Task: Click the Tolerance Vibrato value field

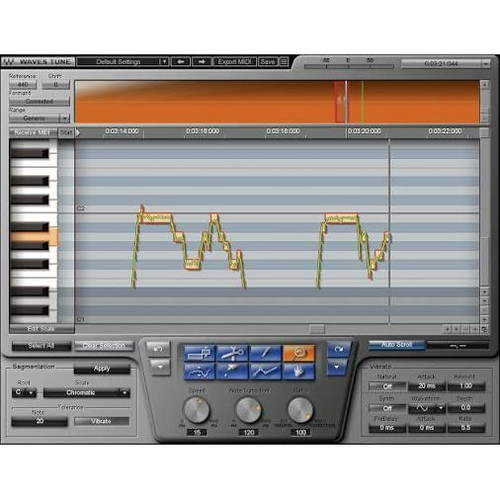Action: tap(101, 421)
